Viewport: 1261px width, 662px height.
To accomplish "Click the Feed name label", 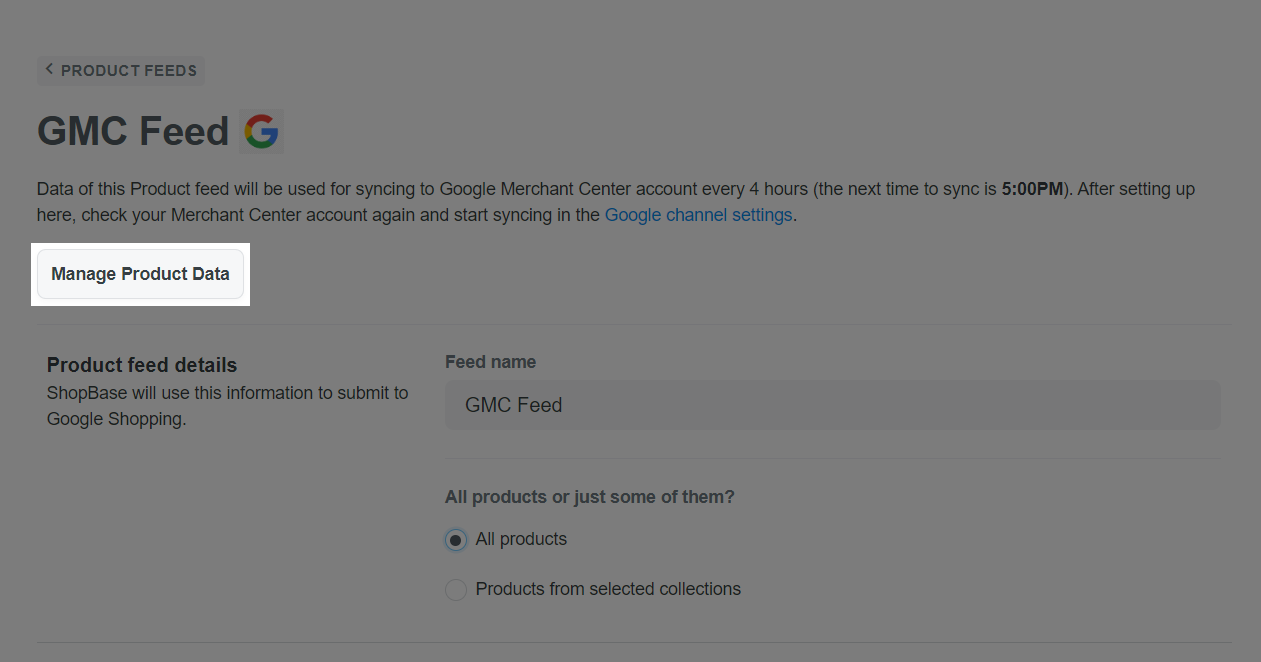I will (x=490, y=362).
